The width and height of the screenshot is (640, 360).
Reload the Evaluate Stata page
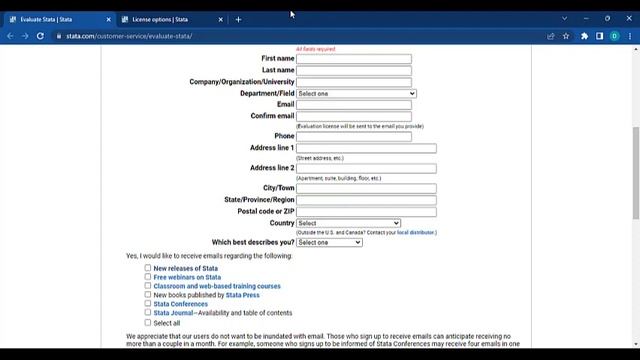tap(40, 36)
